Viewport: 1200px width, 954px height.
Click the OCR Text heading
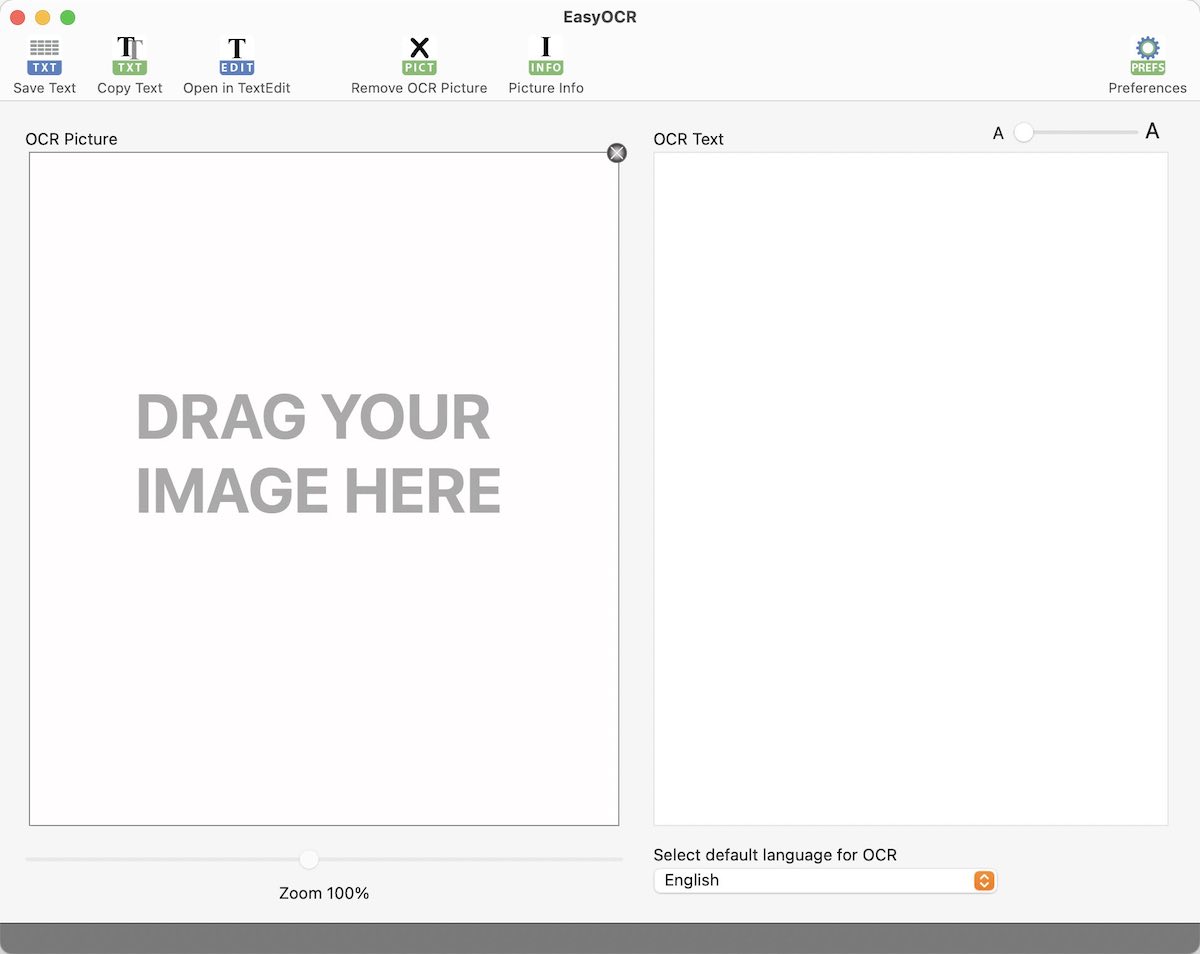pos(689,139)
